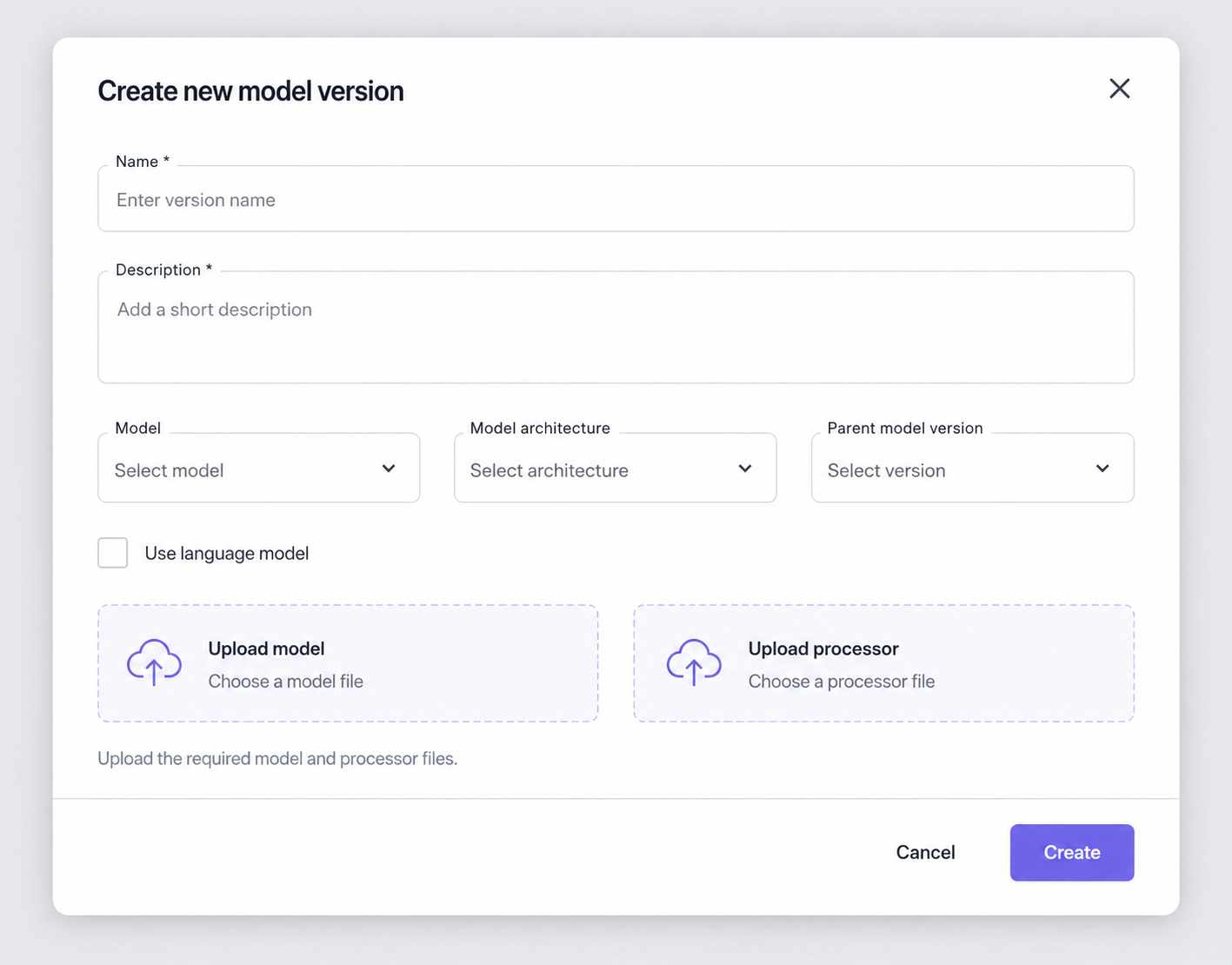
Task: Click the Cancel button
Action: (925, 853)
